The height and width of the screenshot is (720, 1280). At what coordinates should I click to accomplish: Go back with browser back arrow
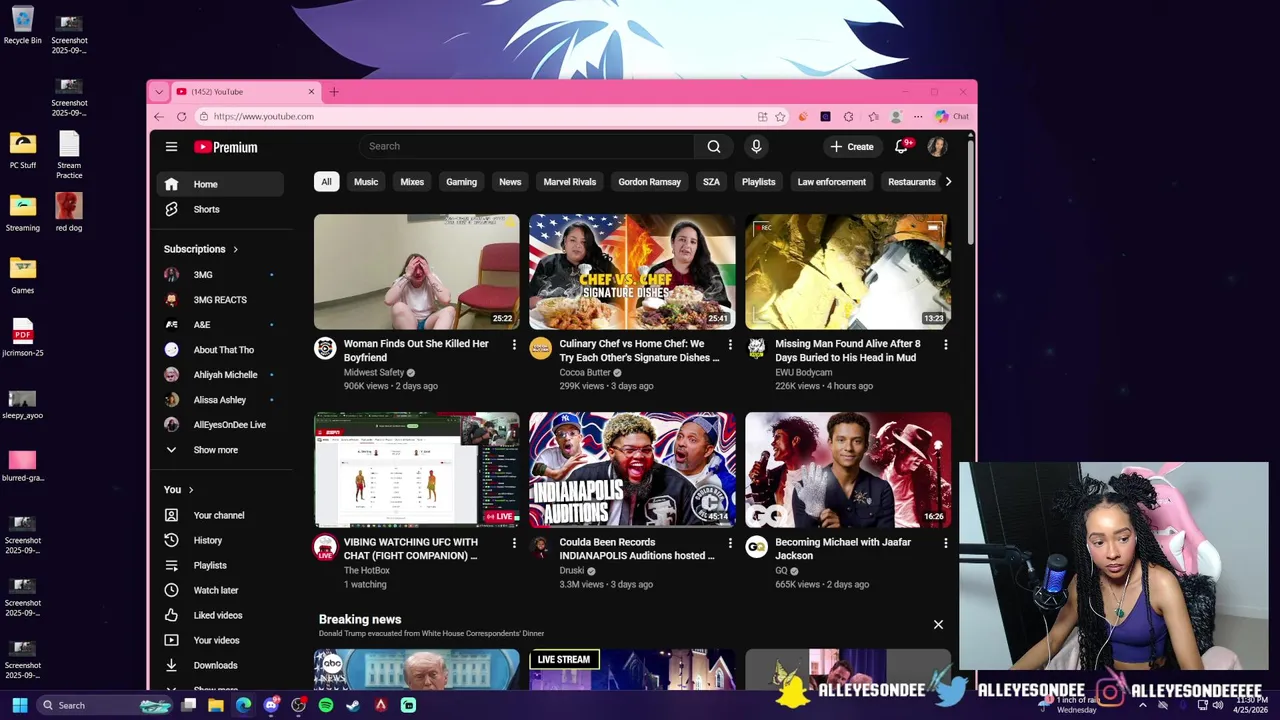159,116
